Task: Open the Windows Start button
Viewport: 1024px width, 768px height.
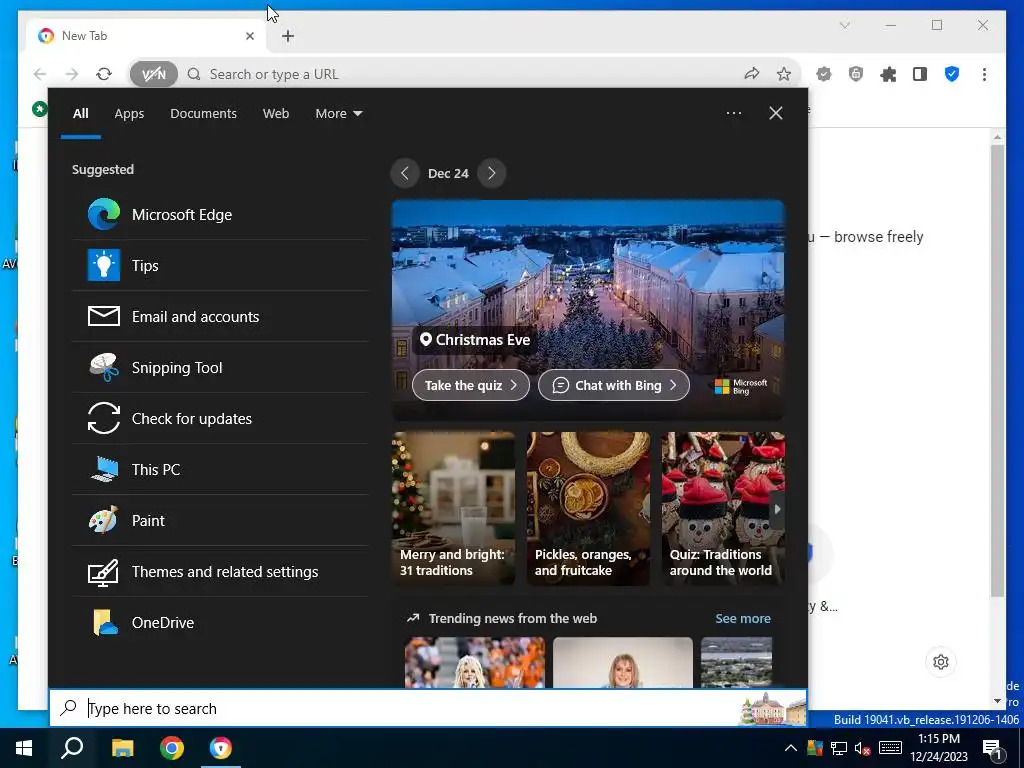Action: pos(24,748)
